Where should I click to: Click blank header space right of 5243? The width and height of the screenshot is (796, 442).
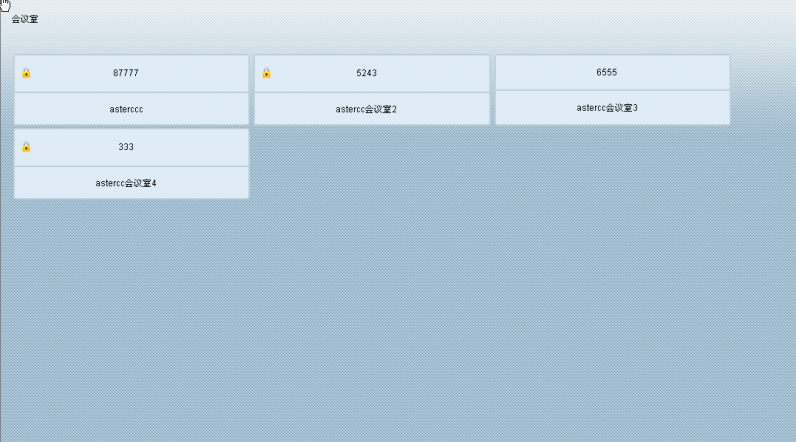(x=440, y=73)
